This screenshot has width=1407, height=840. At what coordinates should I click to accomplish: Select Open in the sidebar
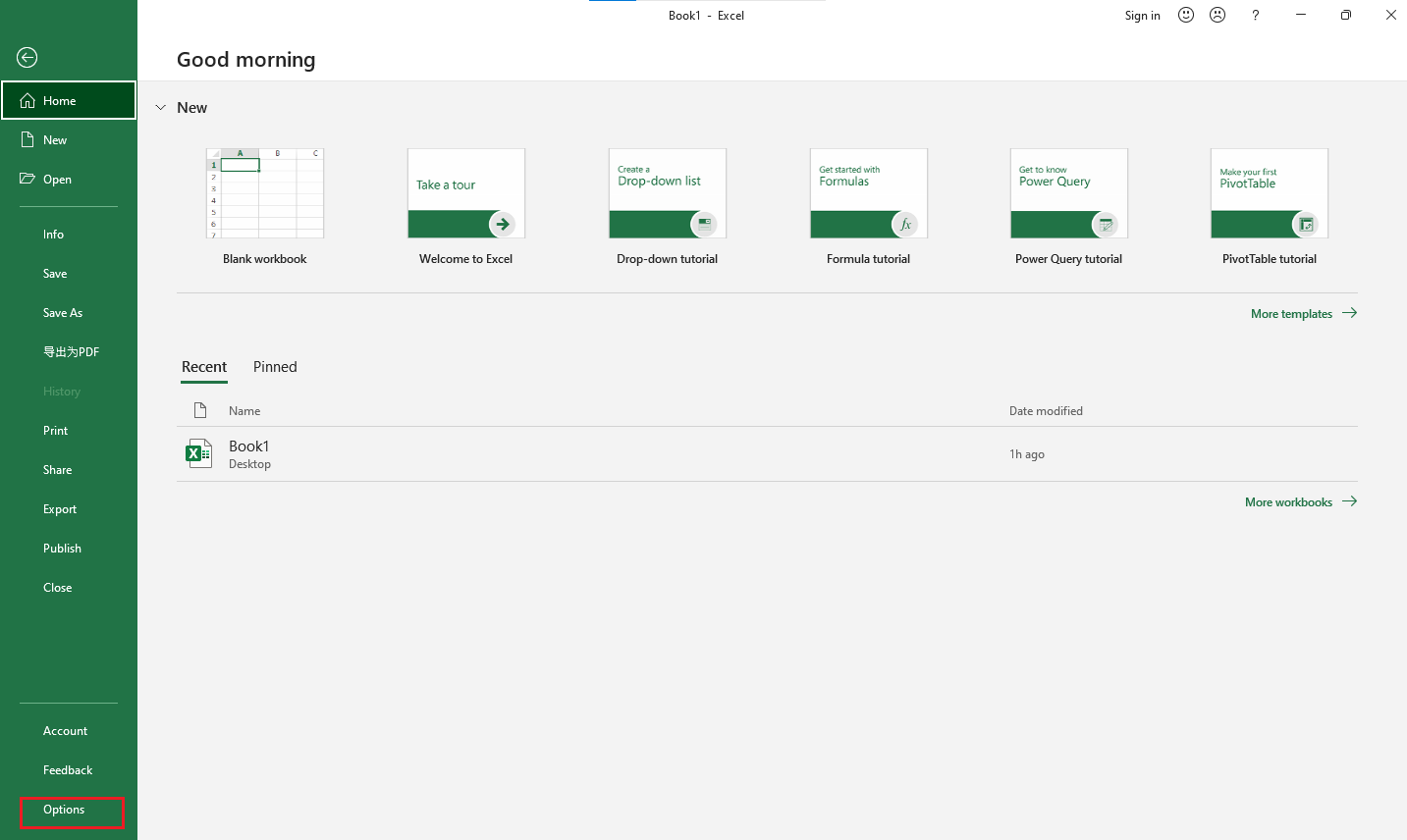pyautogui.click(x=69, y=180)
